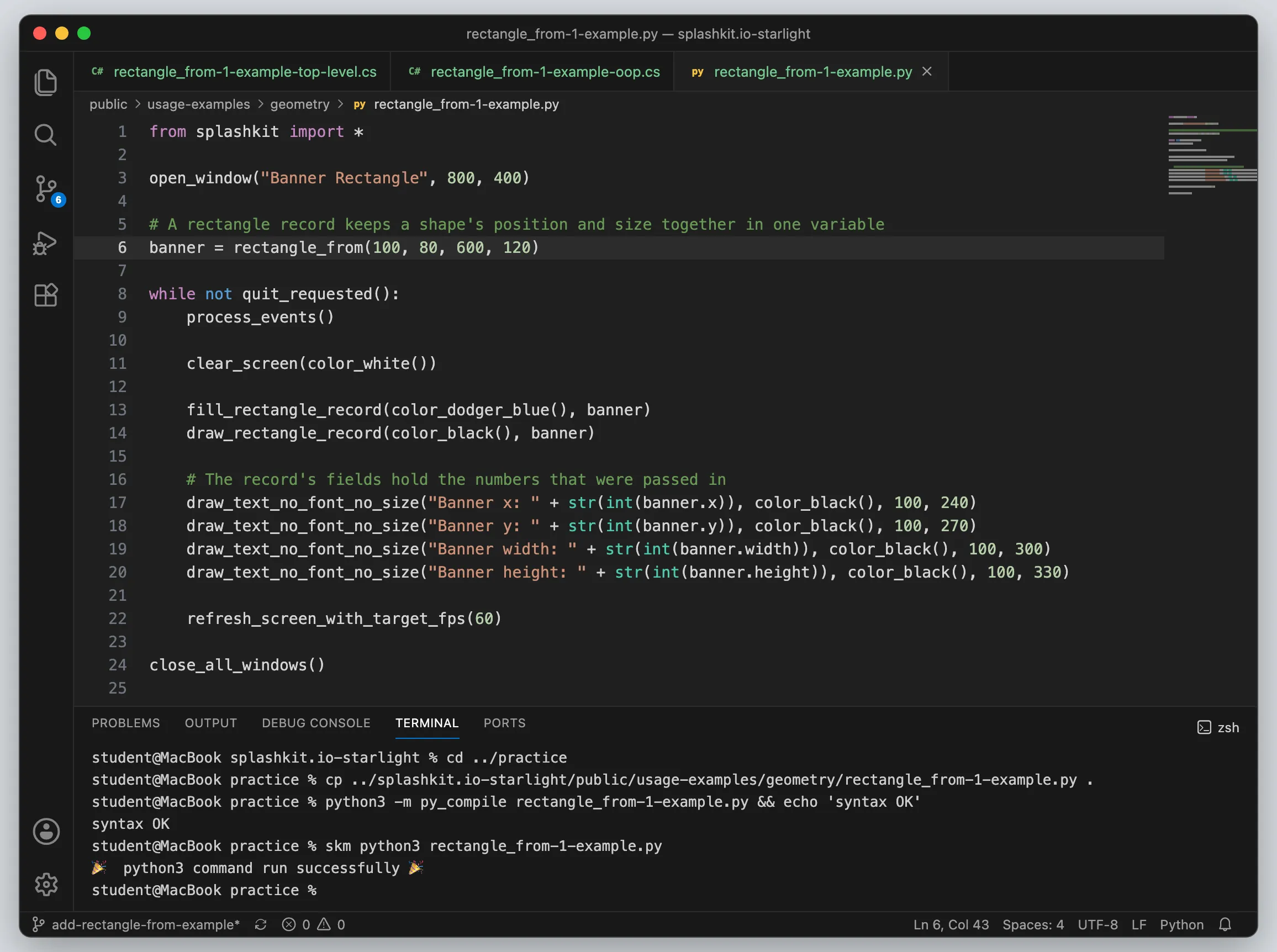1277x952 pixels.
Task: Click 'close_all_windows()' on line 24
Action: tap(237, 664)
